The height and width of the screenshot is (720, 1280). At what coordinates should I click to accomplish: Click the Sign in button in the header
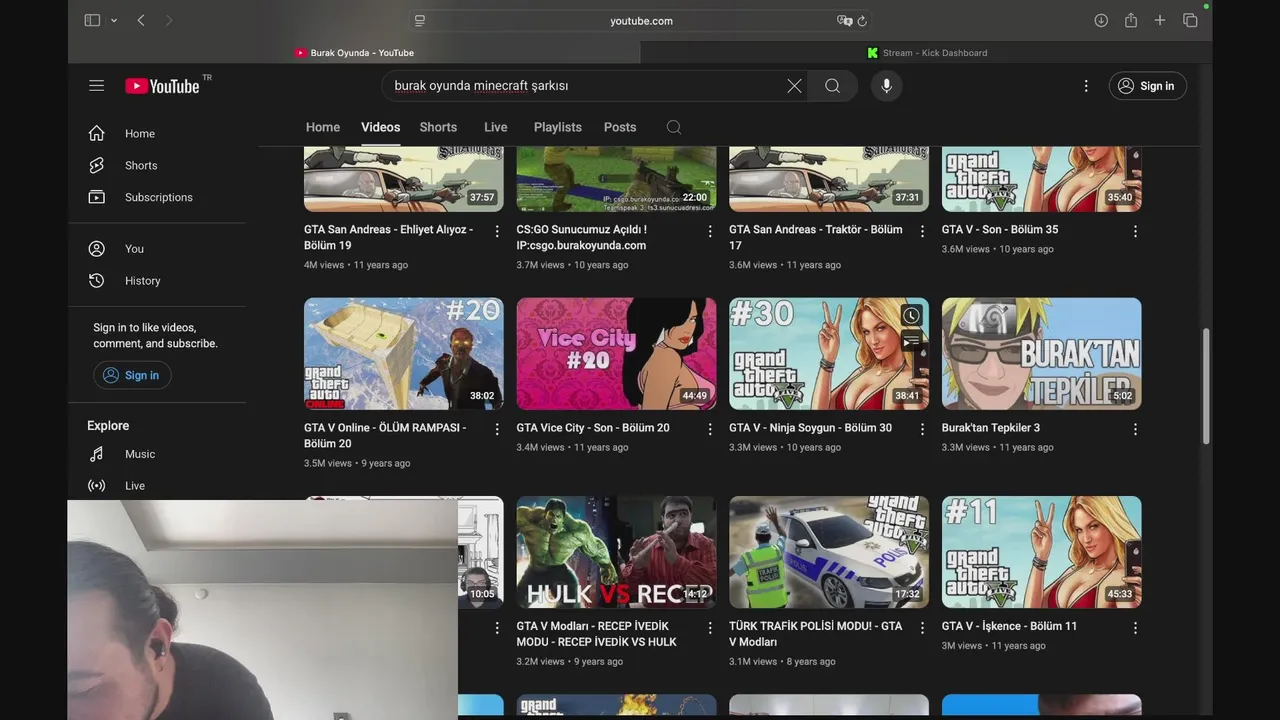click(x=1147, y=86)
